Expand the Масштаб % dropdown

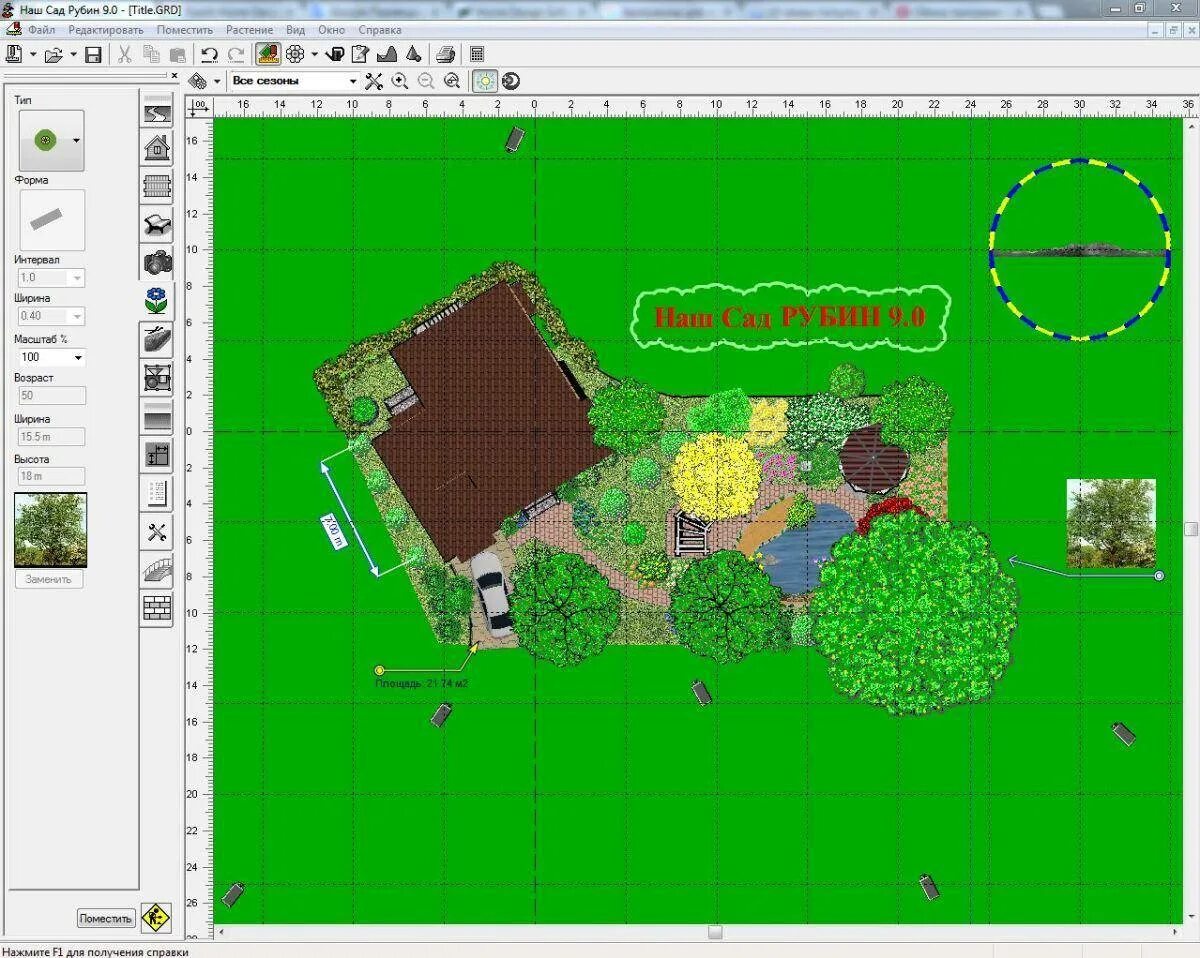[78, 357]
